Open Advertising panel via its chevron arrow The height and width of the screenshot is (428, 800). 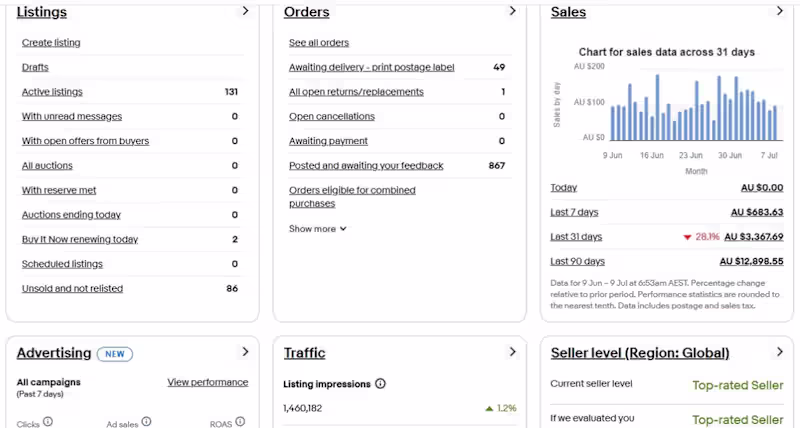245,351
